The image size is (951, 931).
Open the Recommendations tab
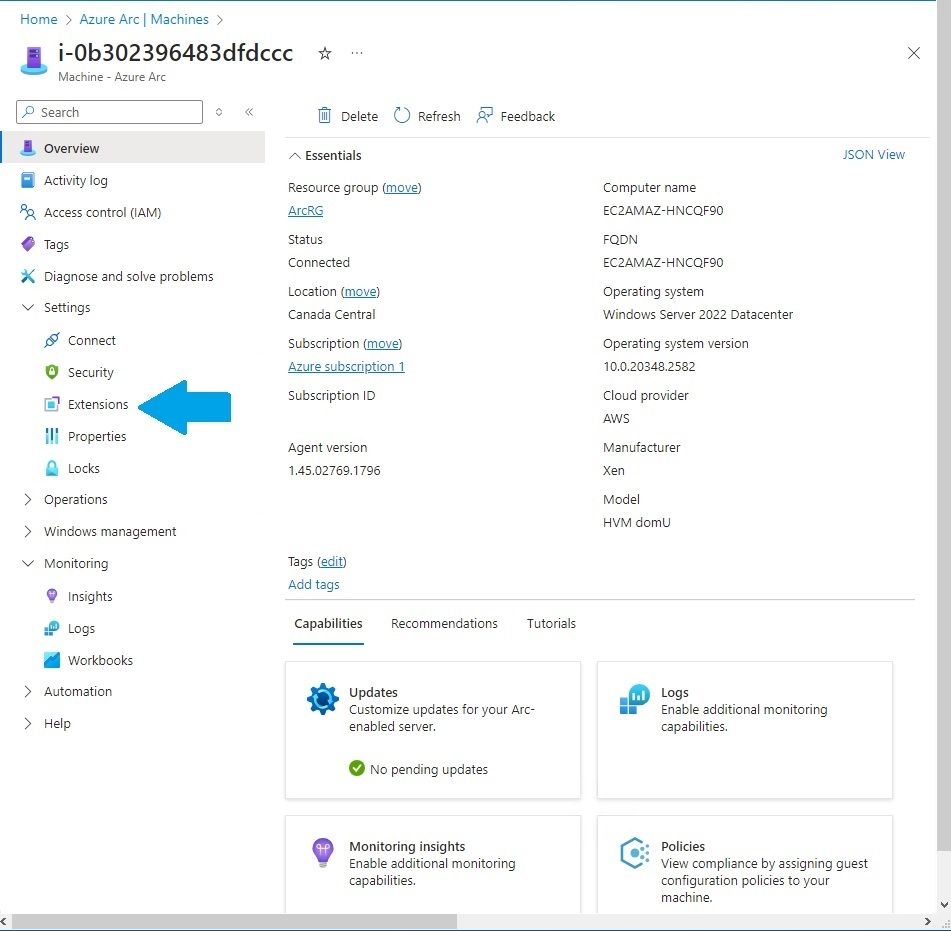point(444,623)
